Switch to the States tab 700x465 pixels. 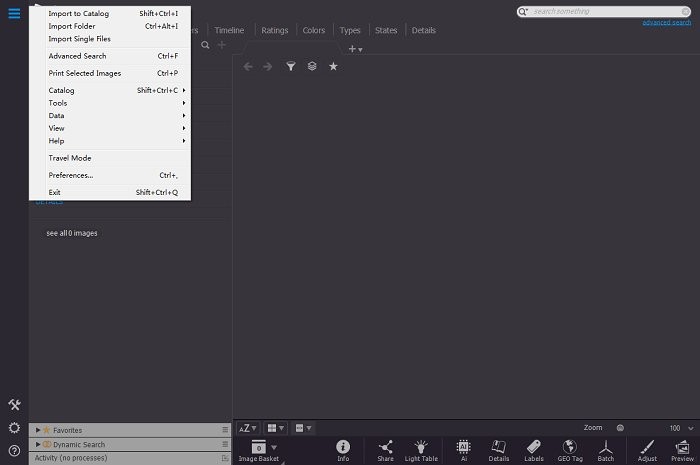click(x=386, y=30)
